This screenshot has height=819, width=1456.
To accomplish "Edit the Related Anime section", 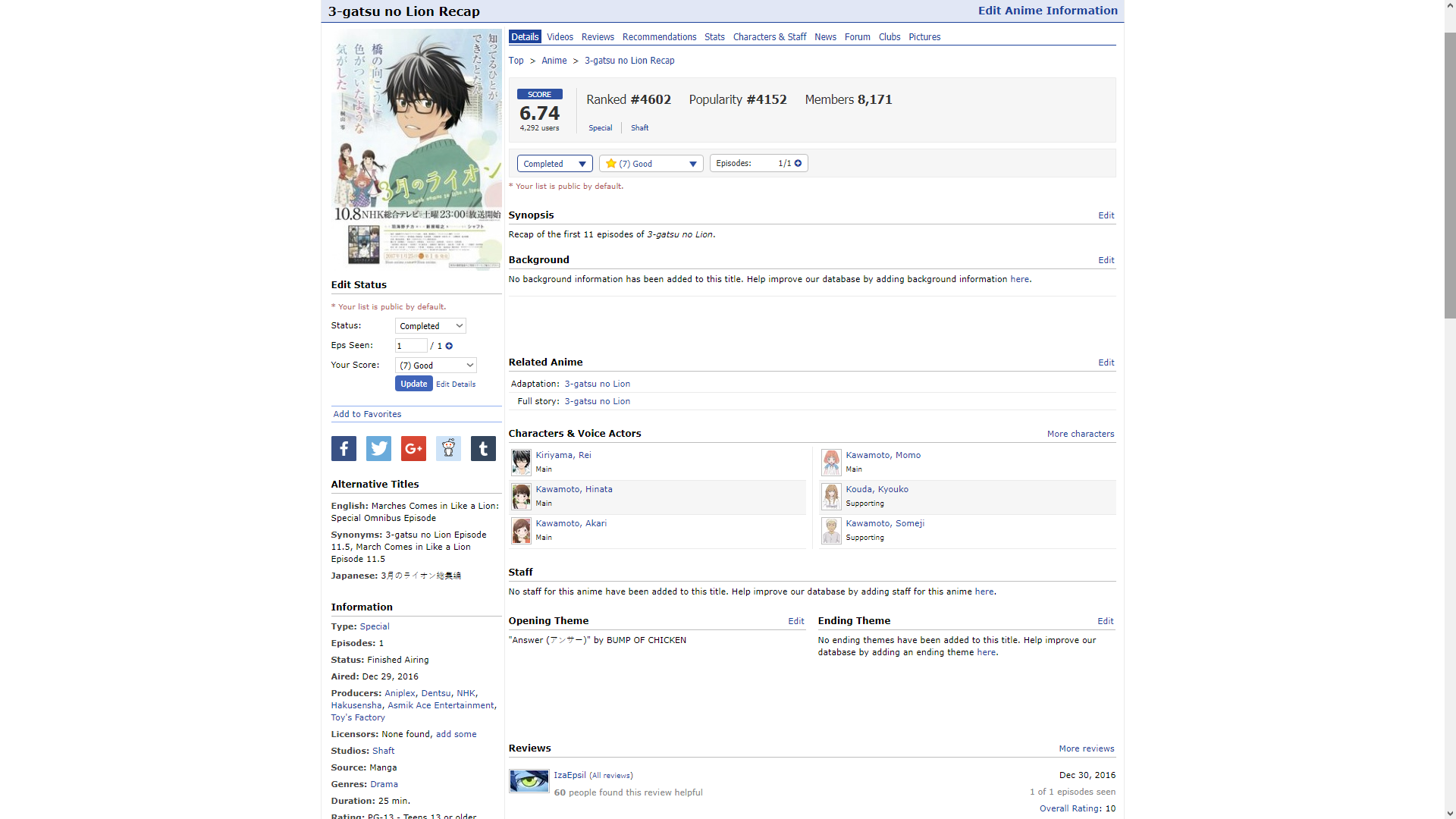I will click(1106, 362).
